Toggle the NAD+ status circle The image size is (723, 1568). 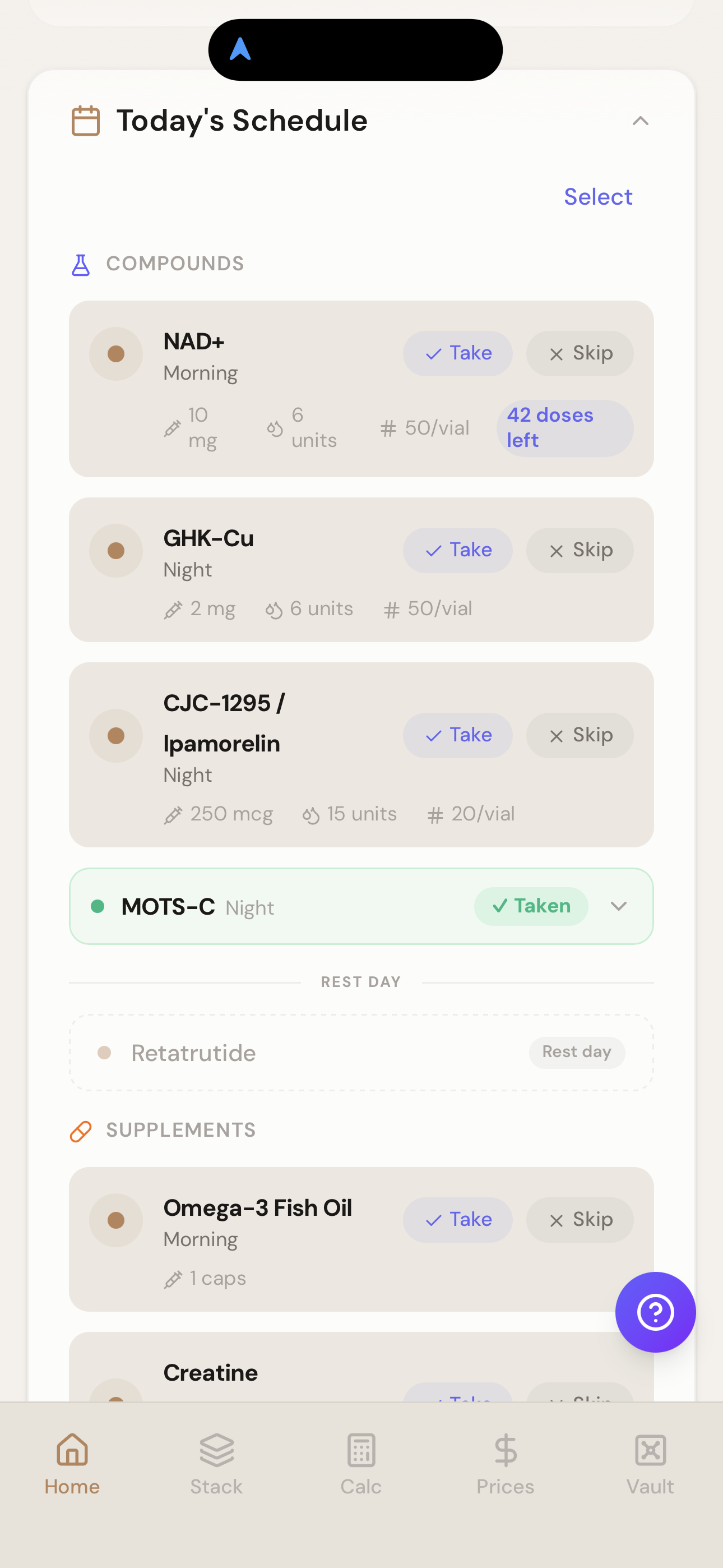[x=116, y=354]
